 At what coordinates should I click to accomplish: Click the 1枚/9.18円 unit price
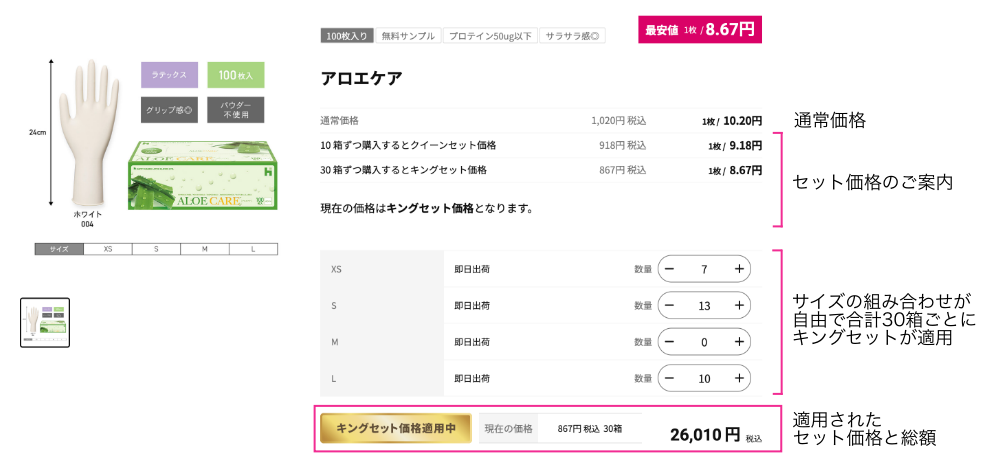[735, 145]
